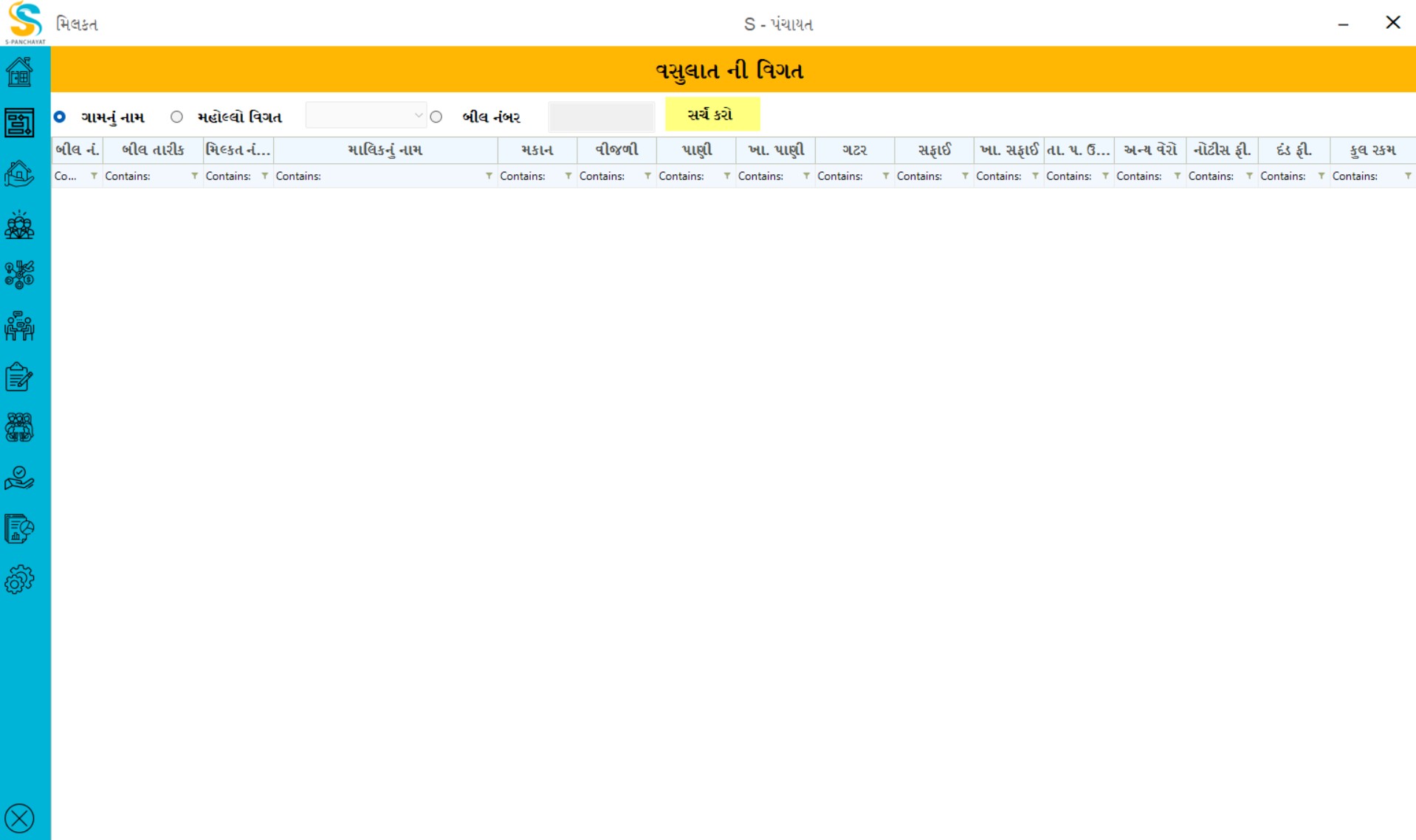Sort by the કુલ રકમ column header

[1372, 150]
